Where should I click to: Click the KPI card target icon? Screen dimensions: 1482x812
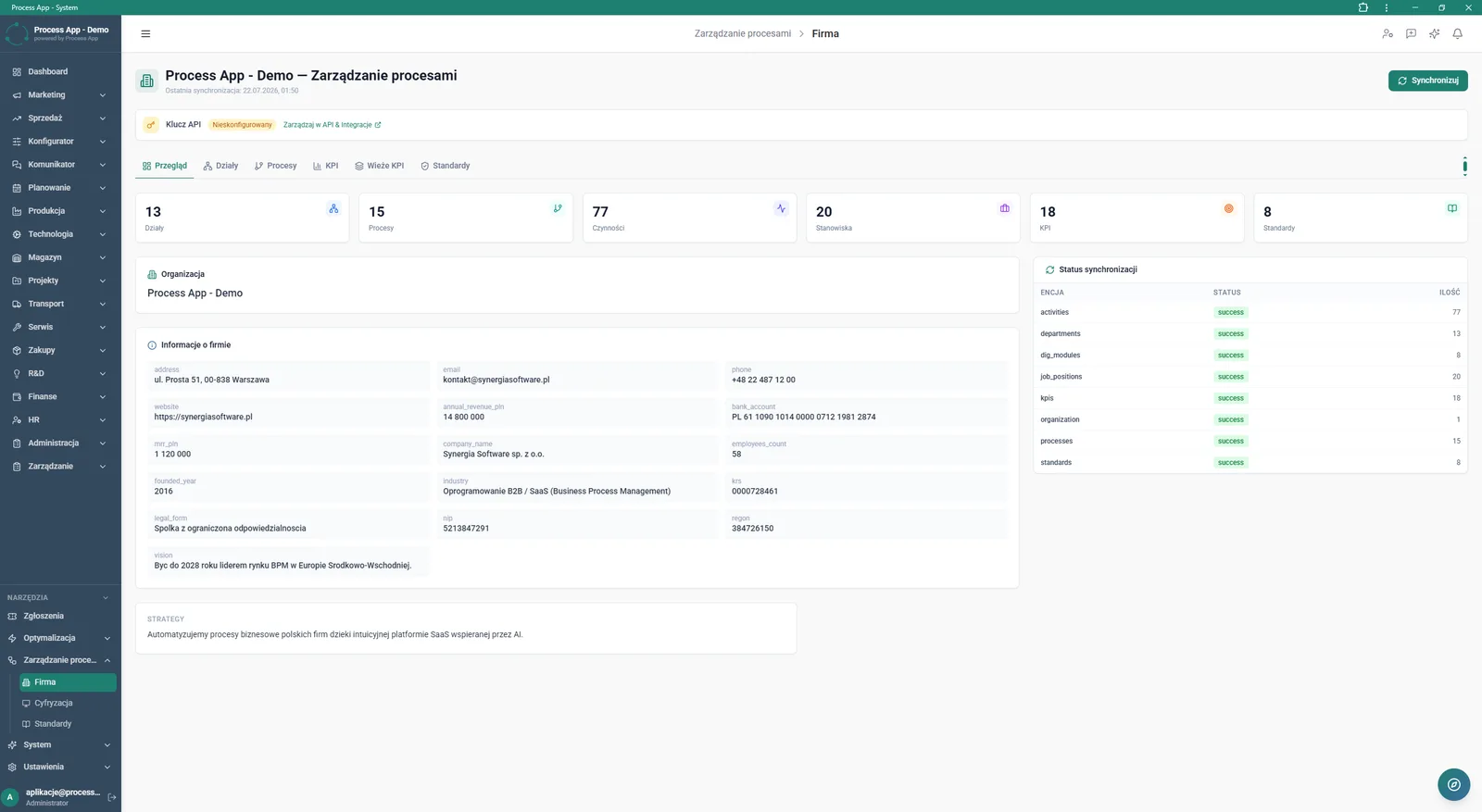pyautogui.click(x=1228, y=209)
